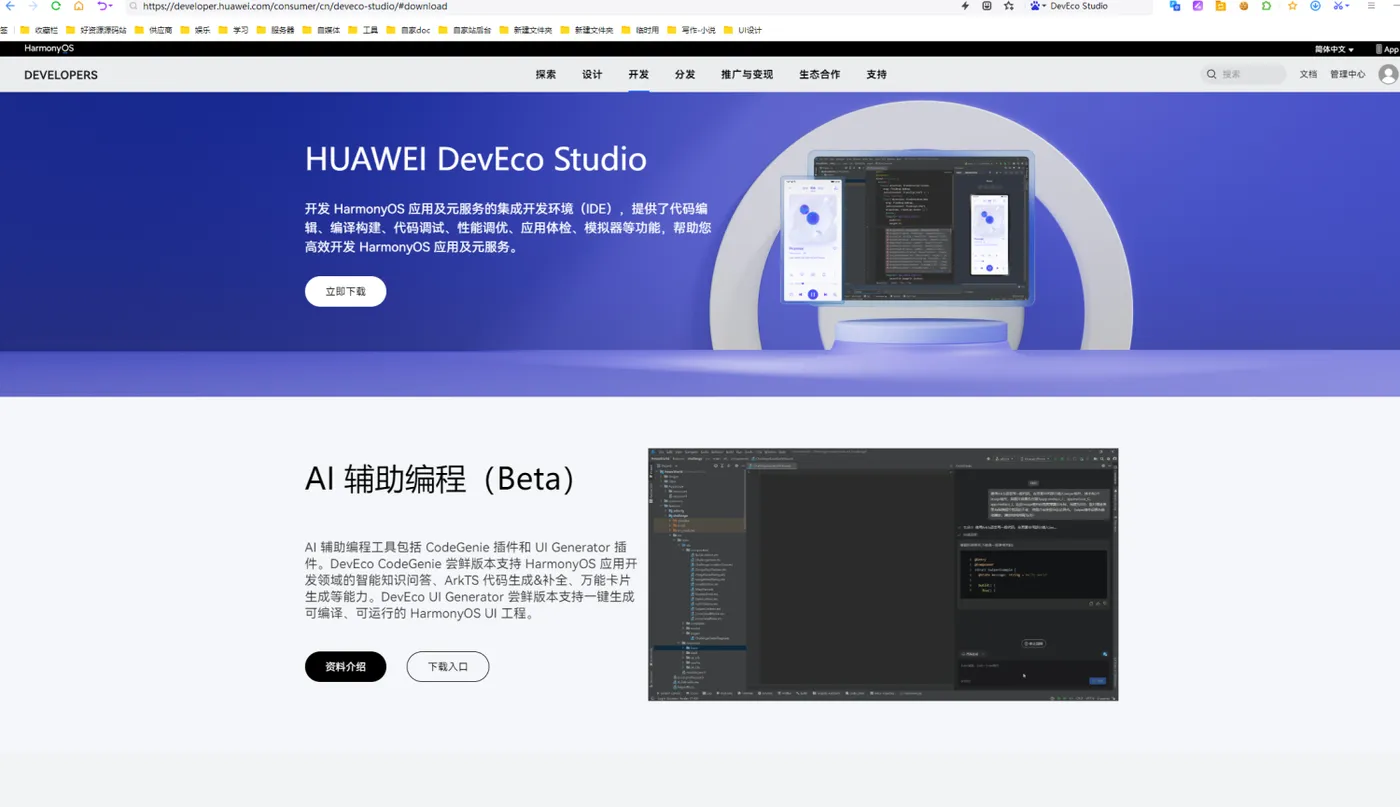Open the 自媒体 bookmark folder
This screenshot has height=807, width=1400.
(x=321, y=30)
